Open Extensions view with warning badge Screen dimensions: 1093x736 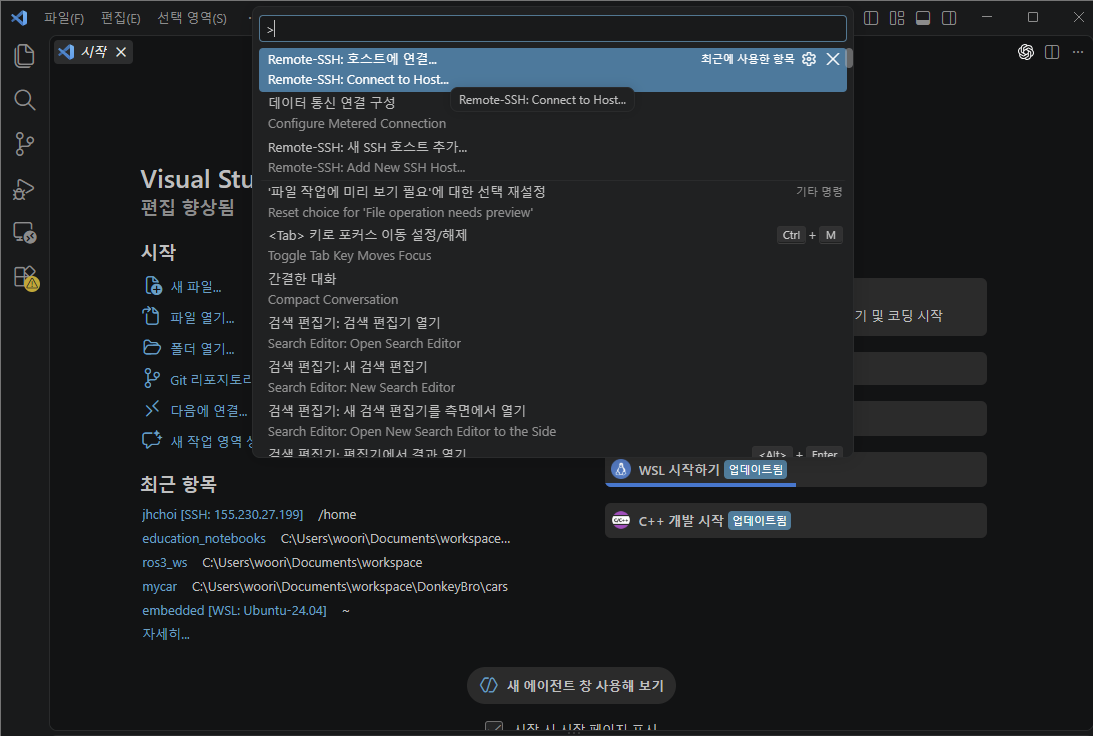26,277
